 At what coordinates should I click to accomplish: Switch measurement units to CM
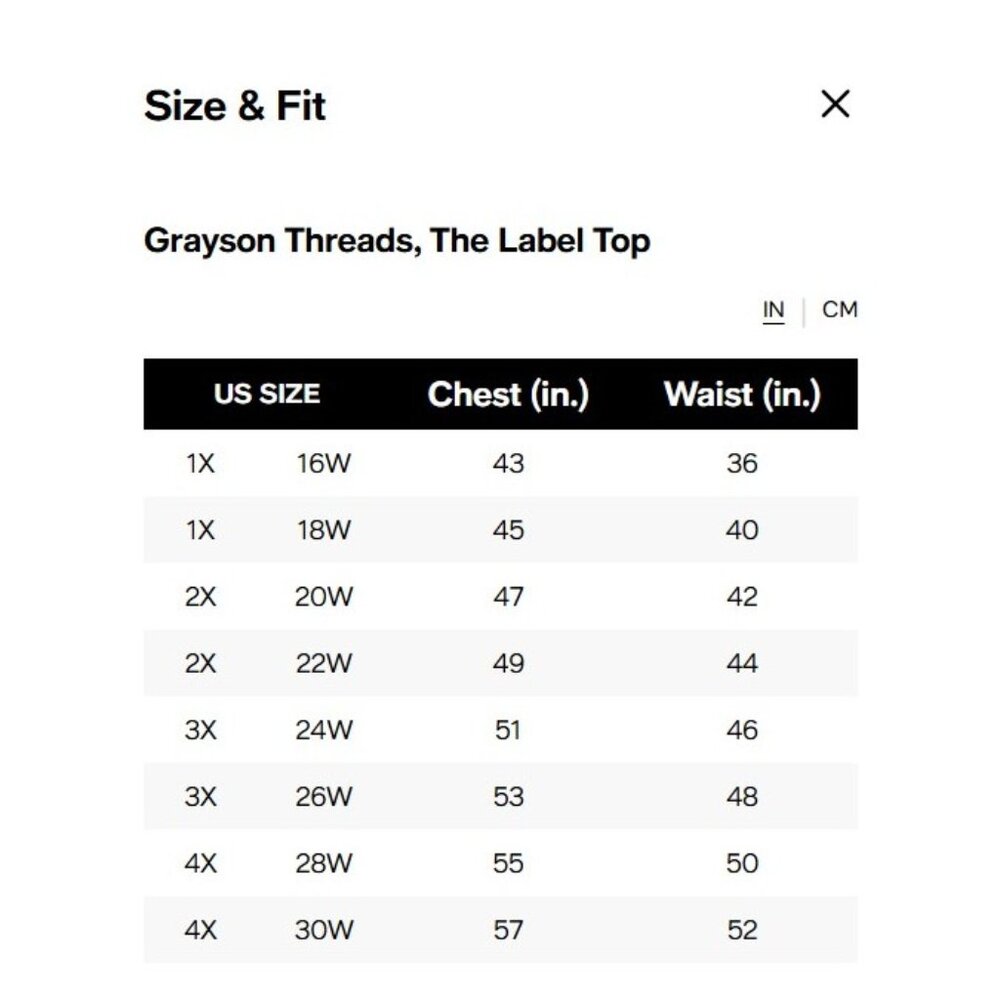(839, 310)
